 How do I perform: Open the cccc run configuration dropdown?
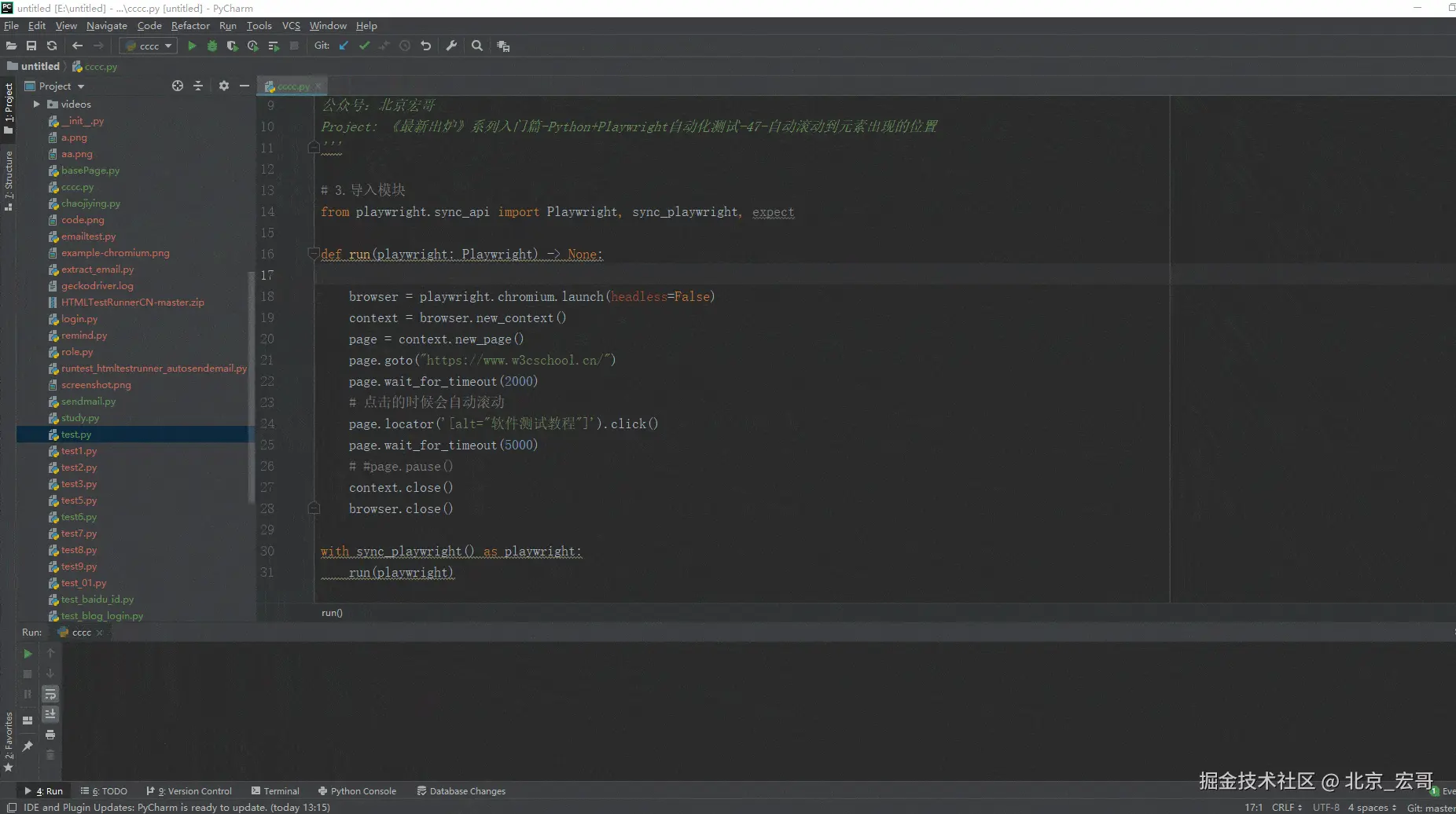(149, 46)
